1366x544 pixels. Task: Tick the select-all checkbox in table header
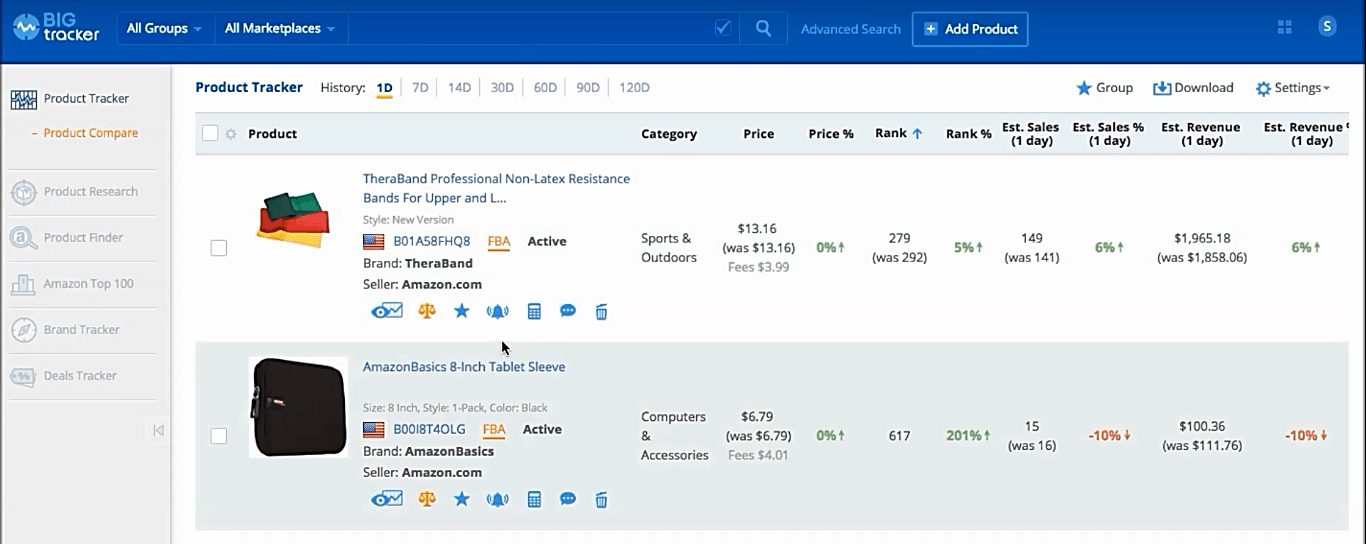pyautogui.click(x=210, y=134)
